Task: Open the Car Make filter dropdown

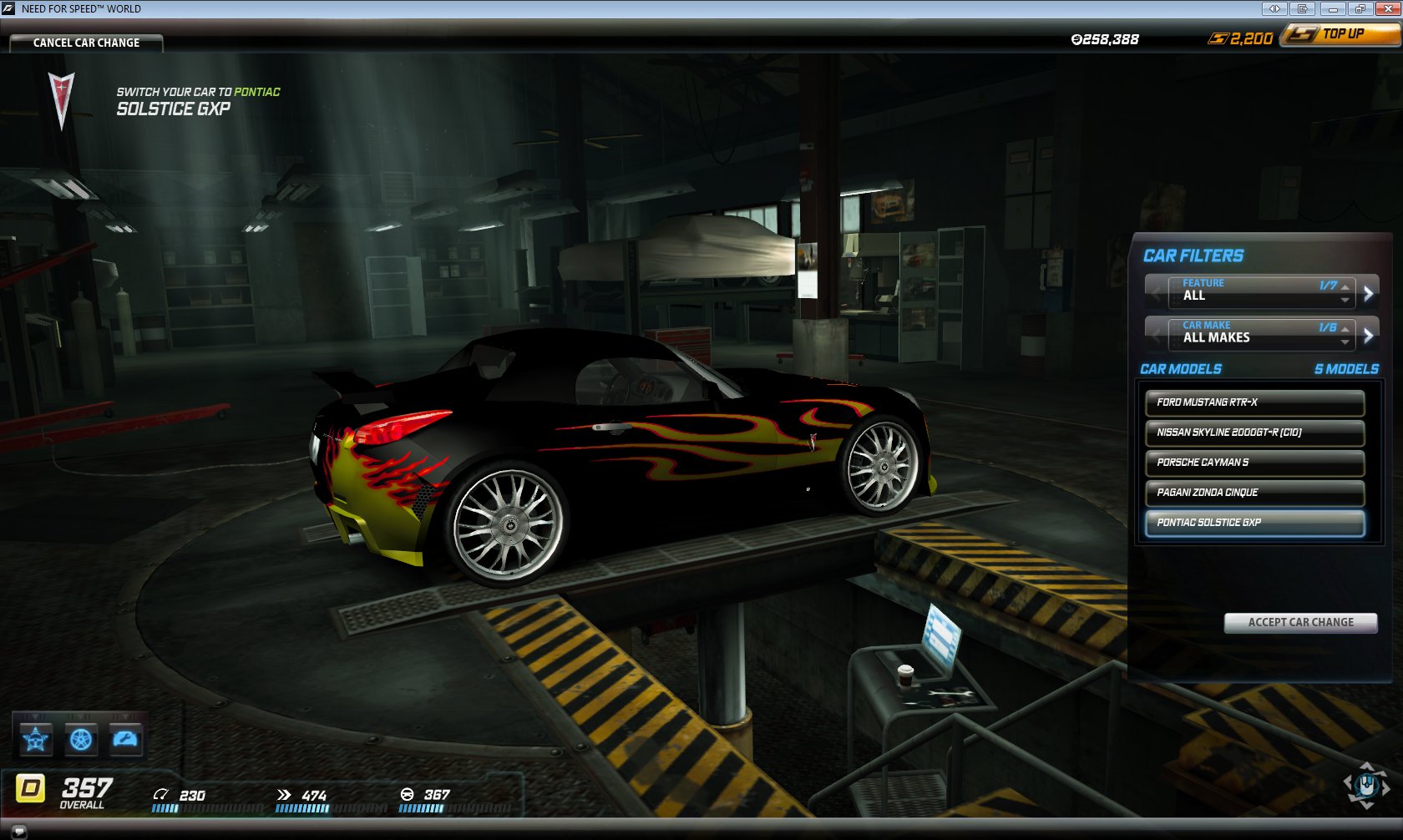Action: (1261, 334)
